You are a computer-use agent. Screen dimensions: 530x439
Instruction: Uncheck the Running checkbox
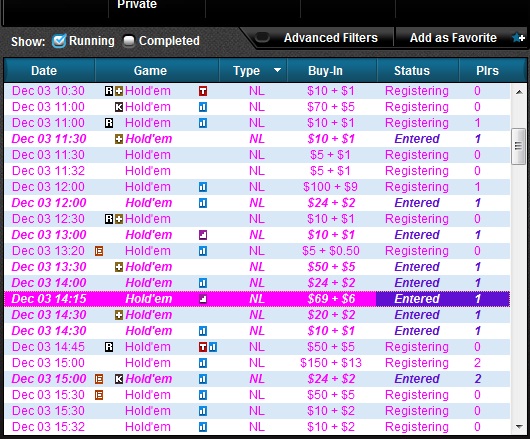coord(59,41)
